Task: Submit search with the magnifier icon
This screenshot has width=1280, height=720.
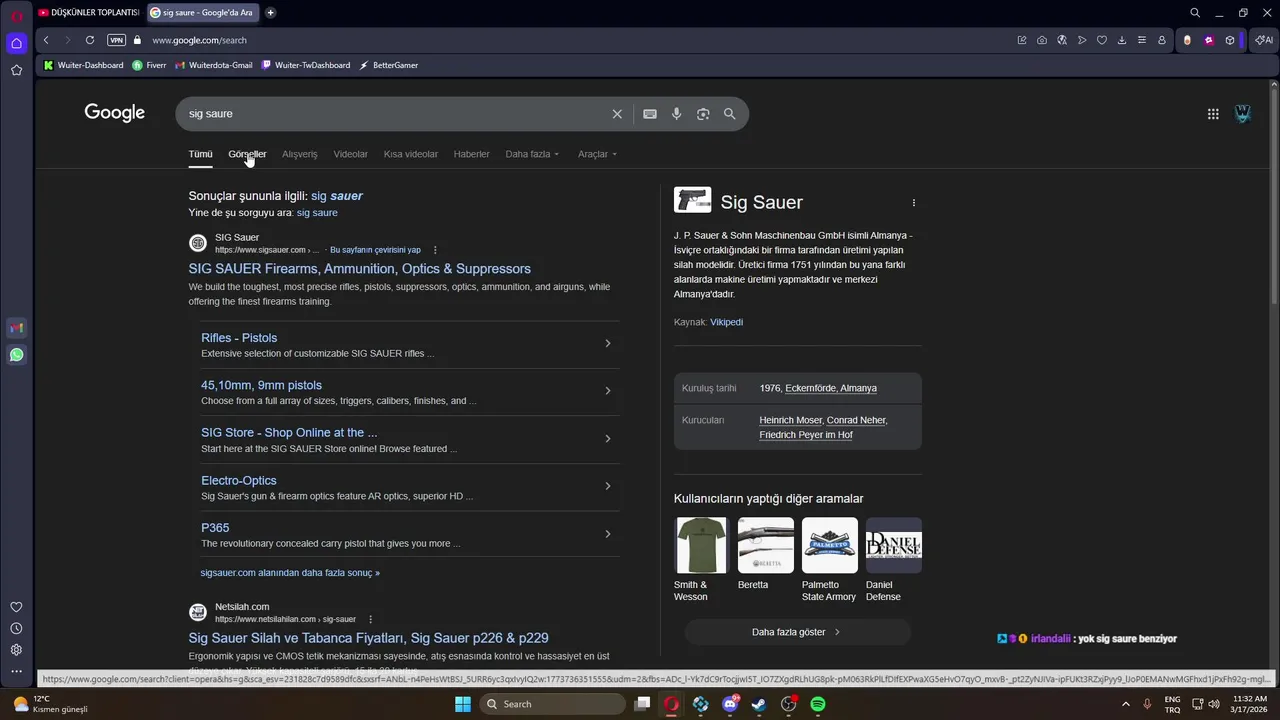Action: [x=730, y=114]
